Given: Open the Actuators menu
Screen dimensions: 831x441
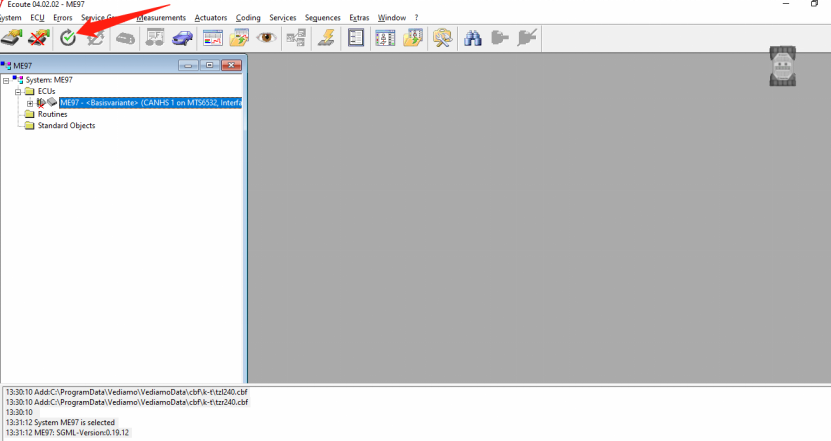Looking at the screenshot, I should click(211, 18).
